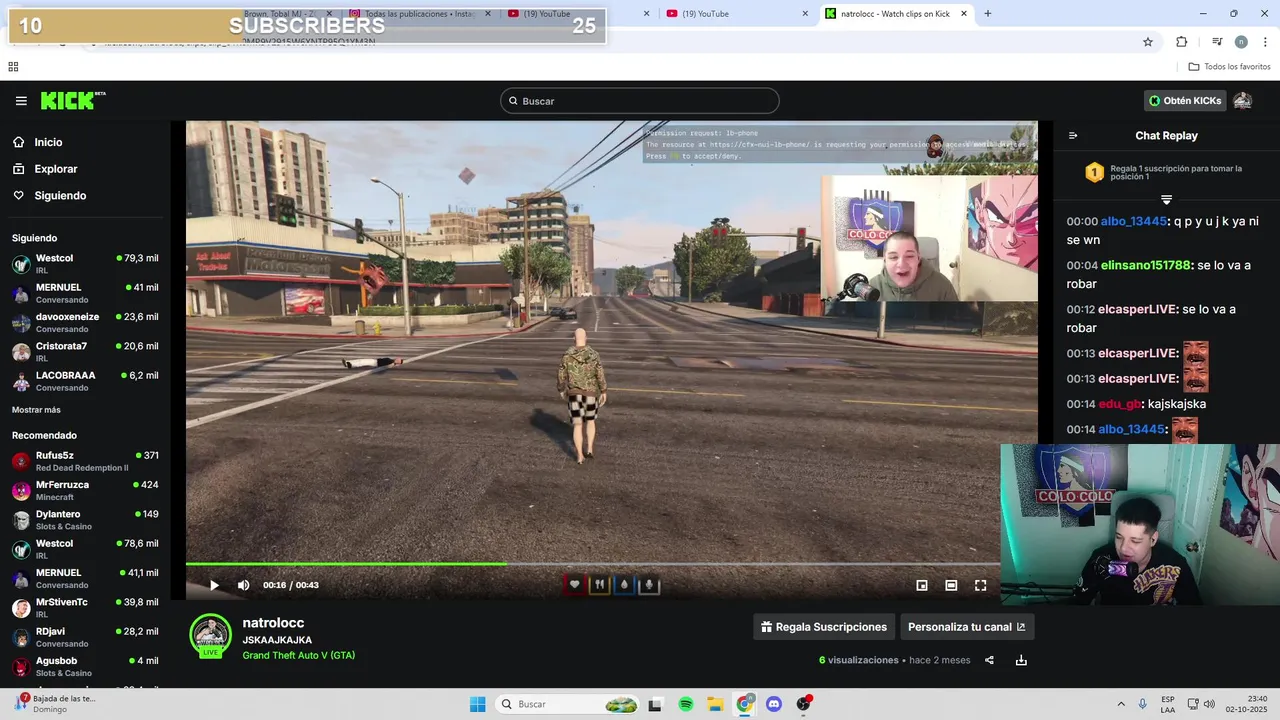
Task: Close the natrolocc Kick tab
Action: pyautogui.click(x=964, y=14)
